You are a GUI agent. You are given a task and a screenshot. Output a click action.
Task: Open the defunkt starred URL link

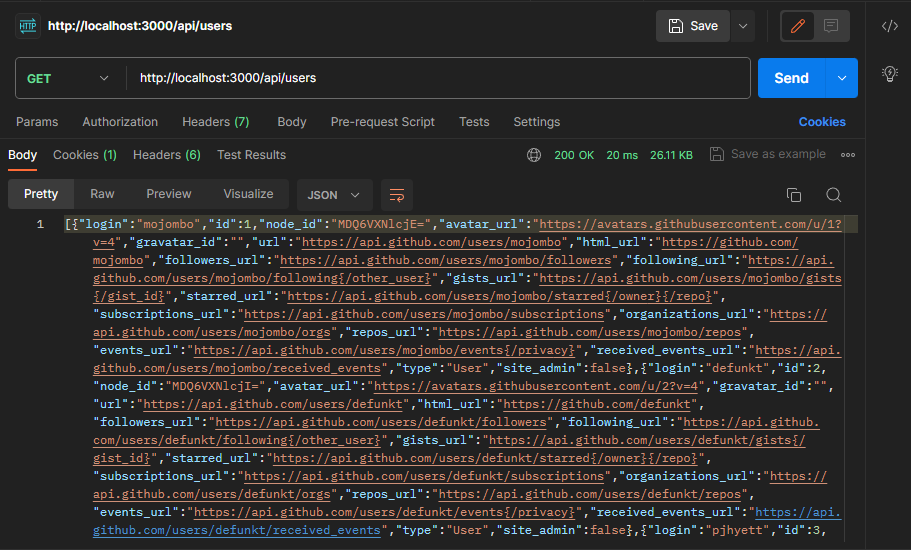485,458
